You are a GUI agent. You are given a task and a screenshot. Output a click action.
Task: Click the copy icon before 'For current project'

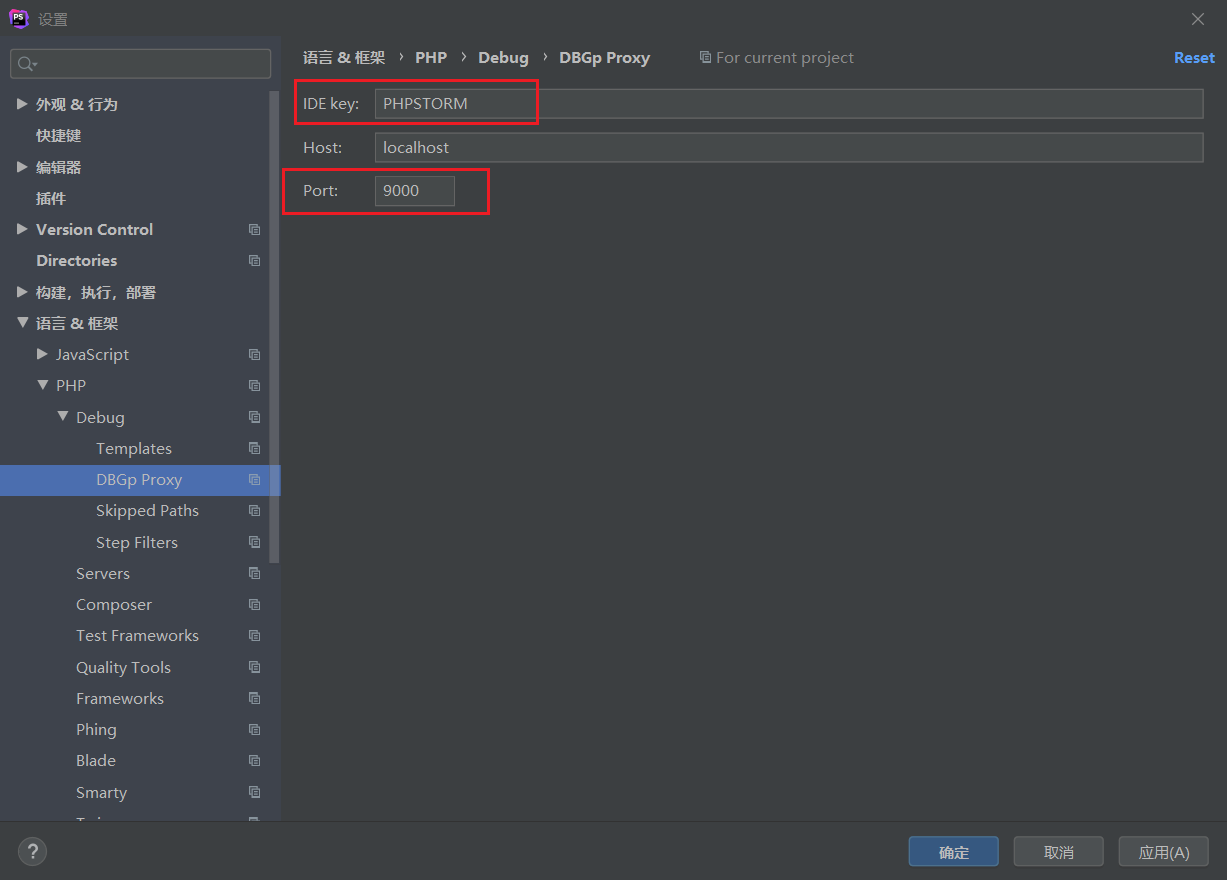pyautogui.click(x=705, y=57)
